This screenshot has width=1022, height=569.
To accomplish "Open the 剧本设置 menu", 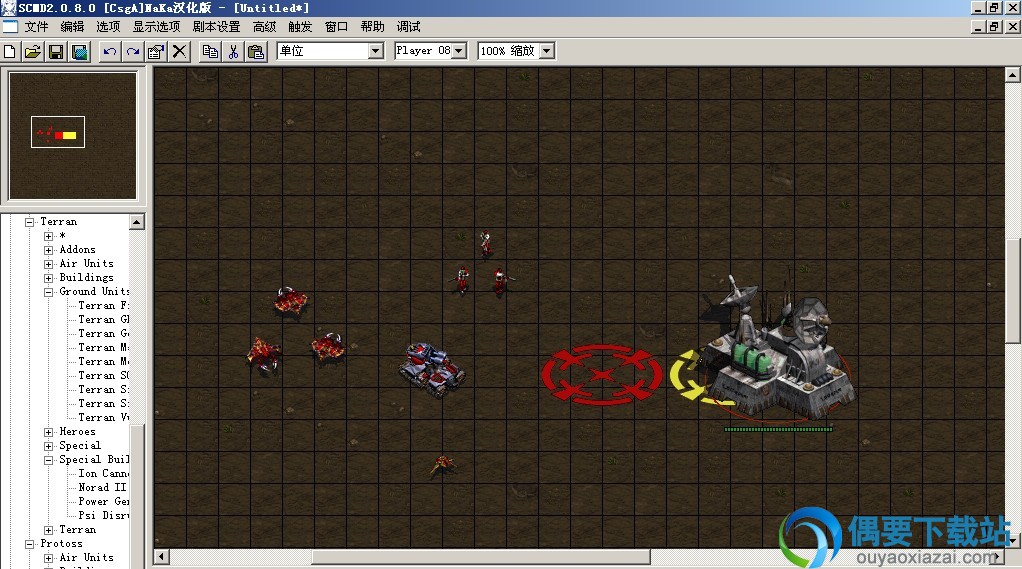I will click(216, 27).
